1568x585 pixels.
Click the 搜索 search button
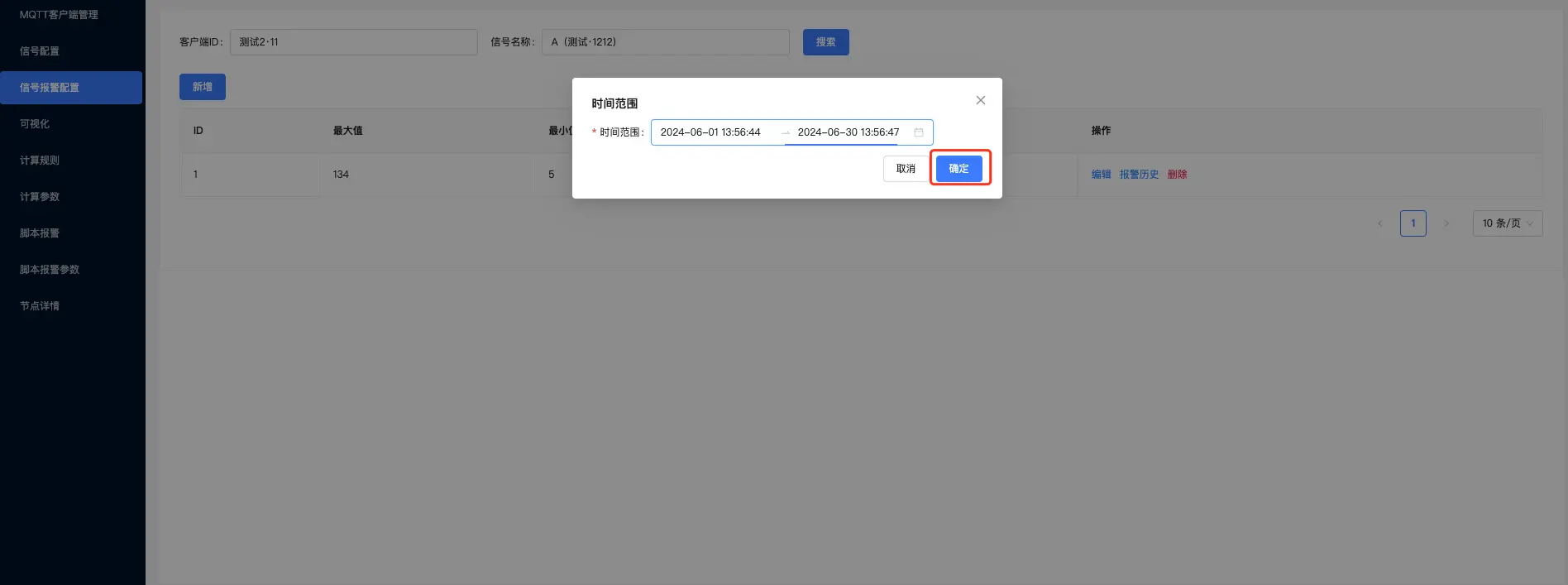coord(825,42)
